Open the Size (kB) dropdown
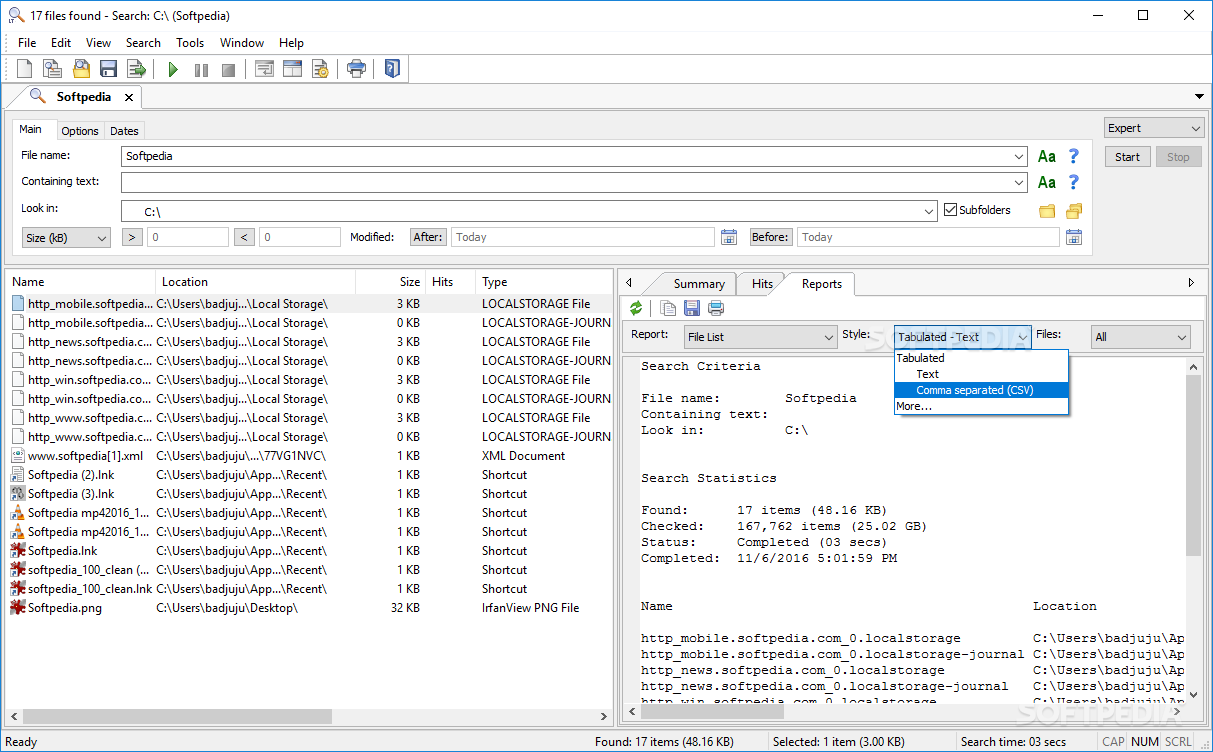This screenshot has width=1213, height=752. coord(66,238)
